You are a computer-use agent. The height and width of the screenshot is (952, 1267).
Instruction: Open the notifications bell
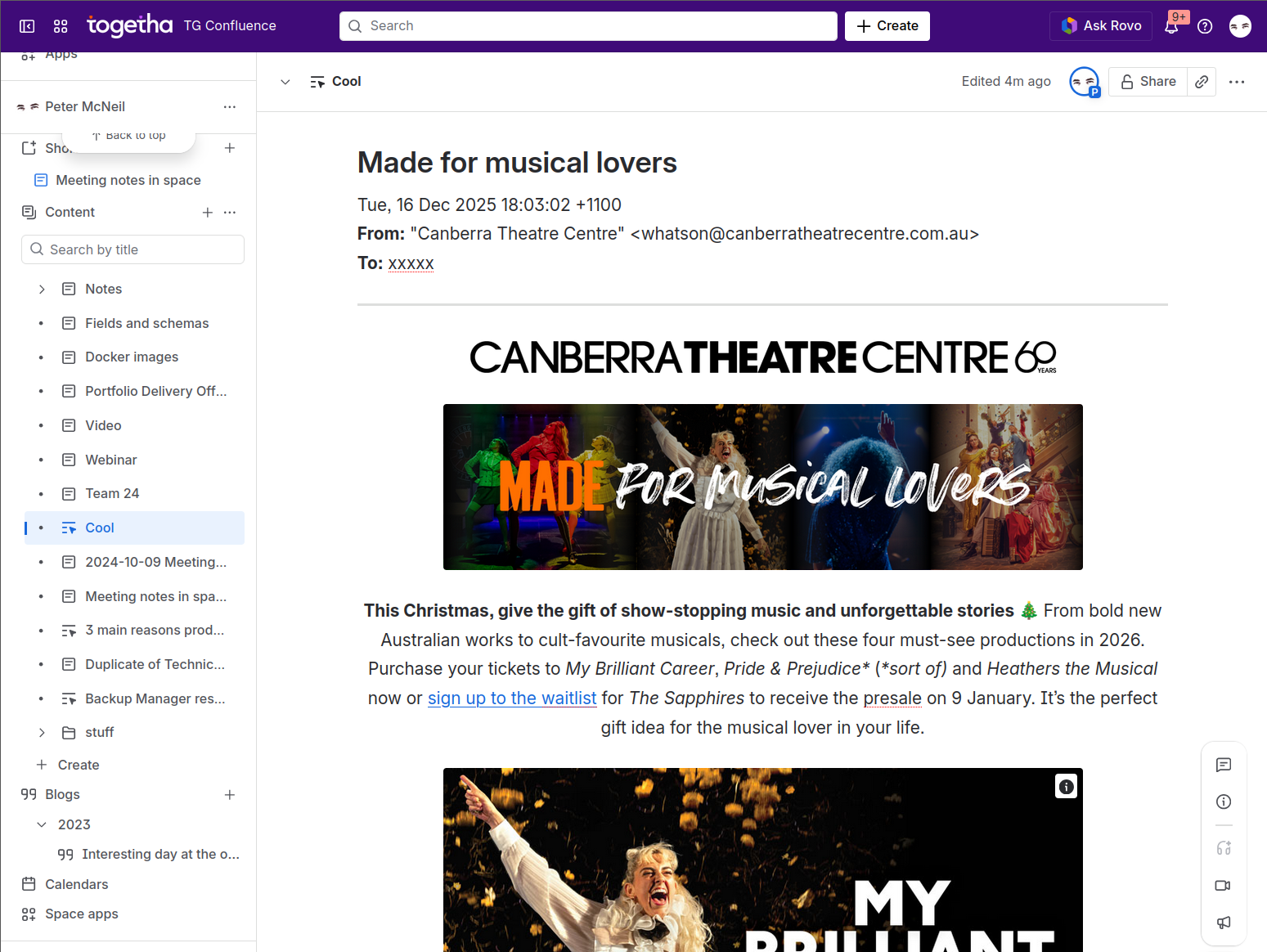coord(1171,25)
